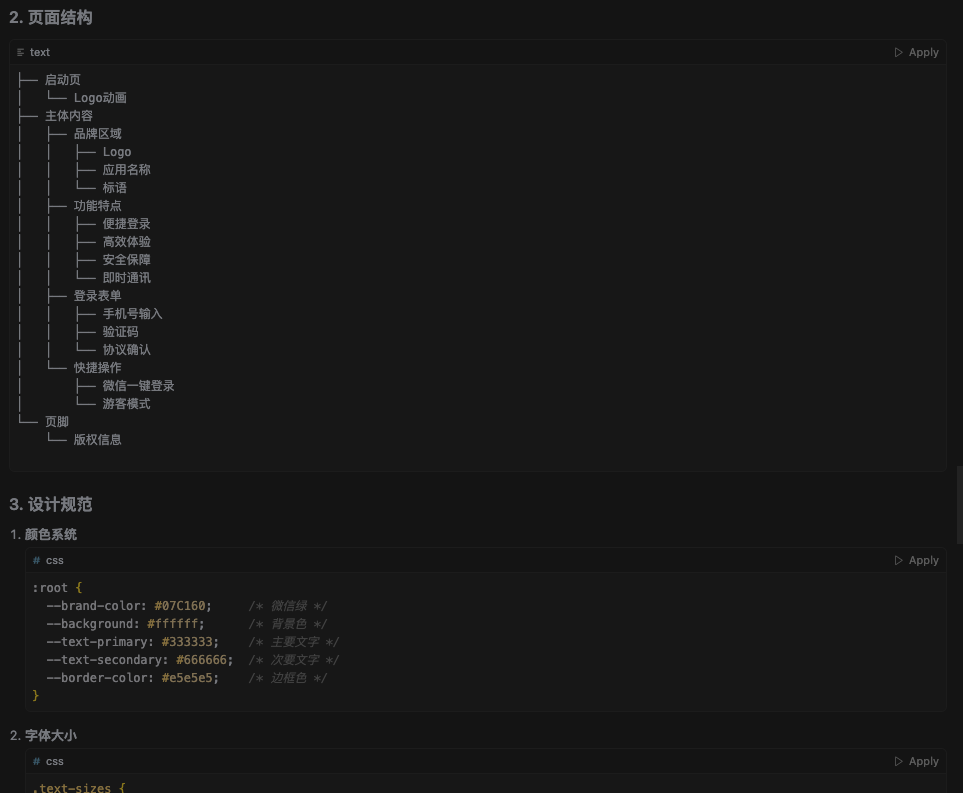This screenshot has width=963, height=793.
Task: Select the heading '2. 页面结构'
Action: [50, 17]
